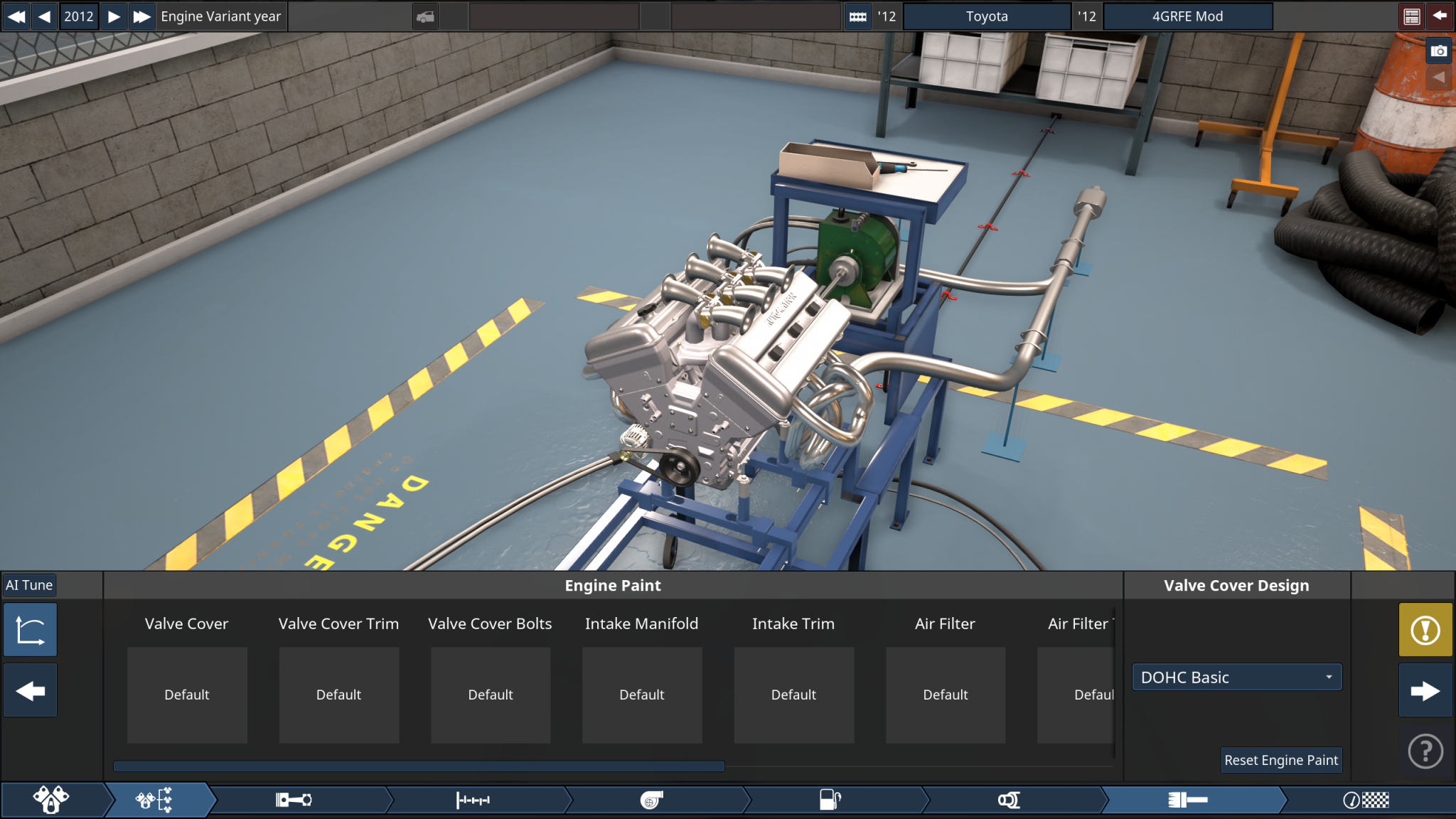The width and height of the screenshot is (1456, 819).
Task: Open the engine test checkered flag tab
Action: tap(1365, 800)
